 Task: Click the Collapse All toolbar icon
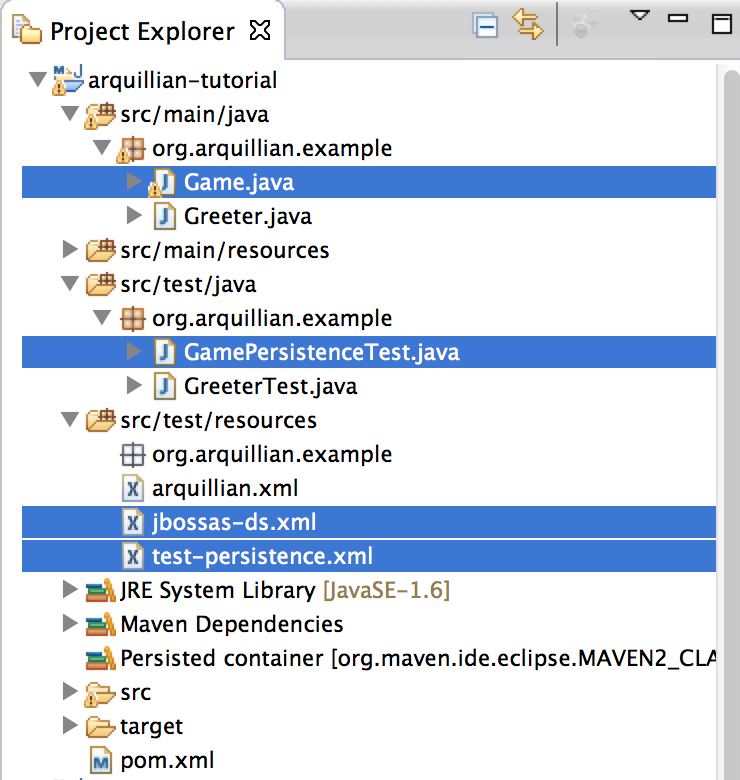coord(485,26)
